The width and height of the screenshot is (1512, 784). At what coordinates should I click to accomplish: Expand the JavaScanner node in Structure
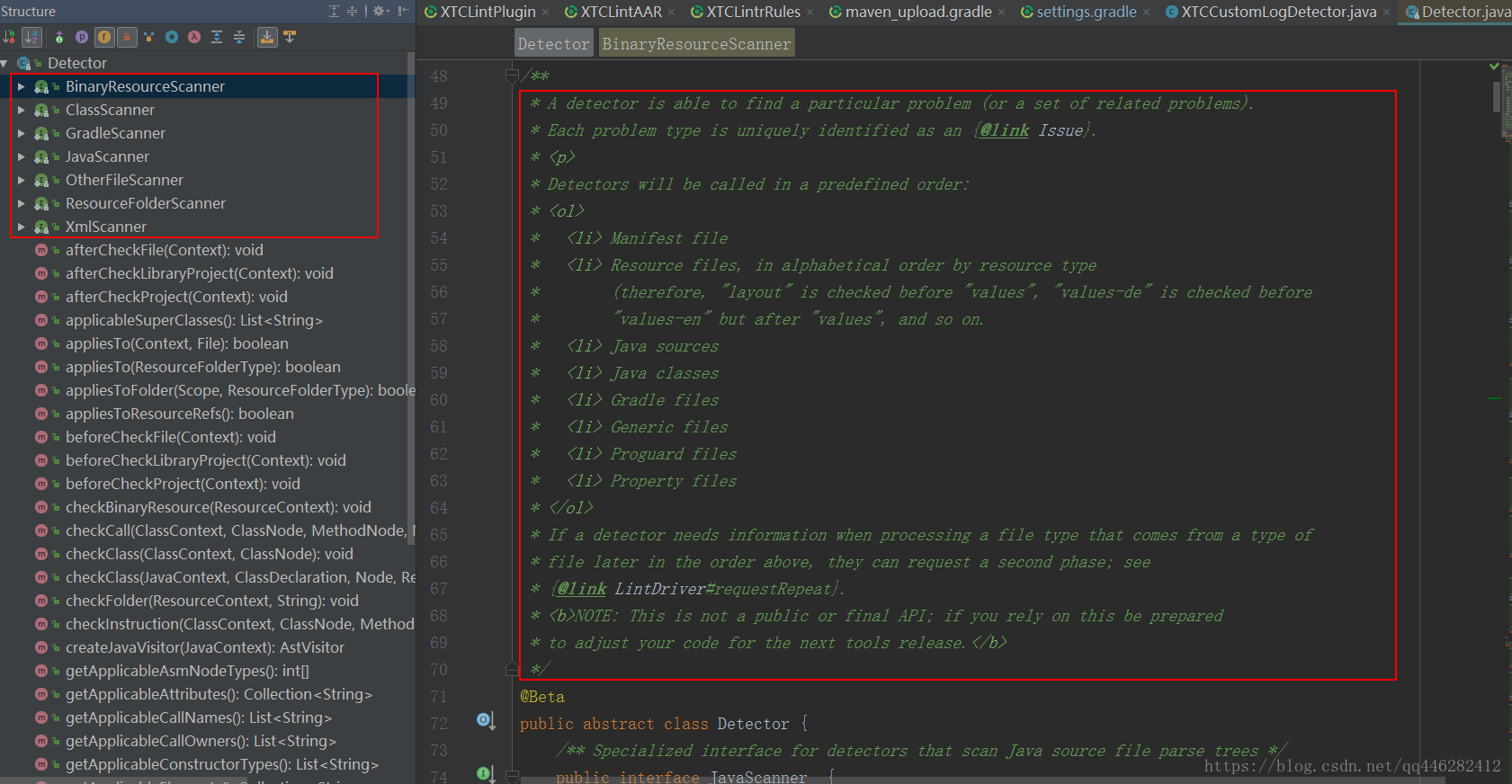21,156
